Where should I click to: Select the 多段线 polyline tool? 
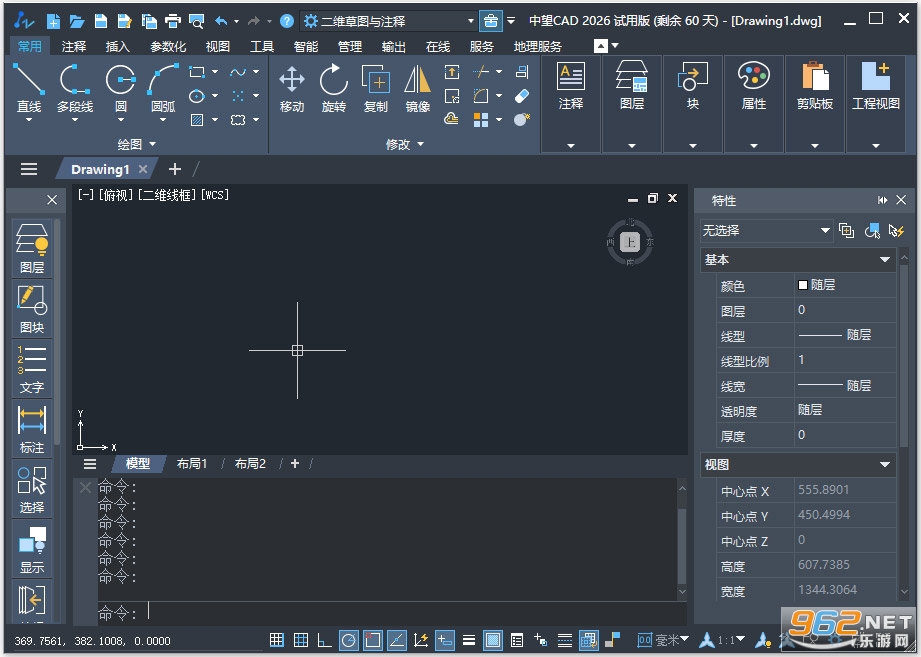coord(75,88)
